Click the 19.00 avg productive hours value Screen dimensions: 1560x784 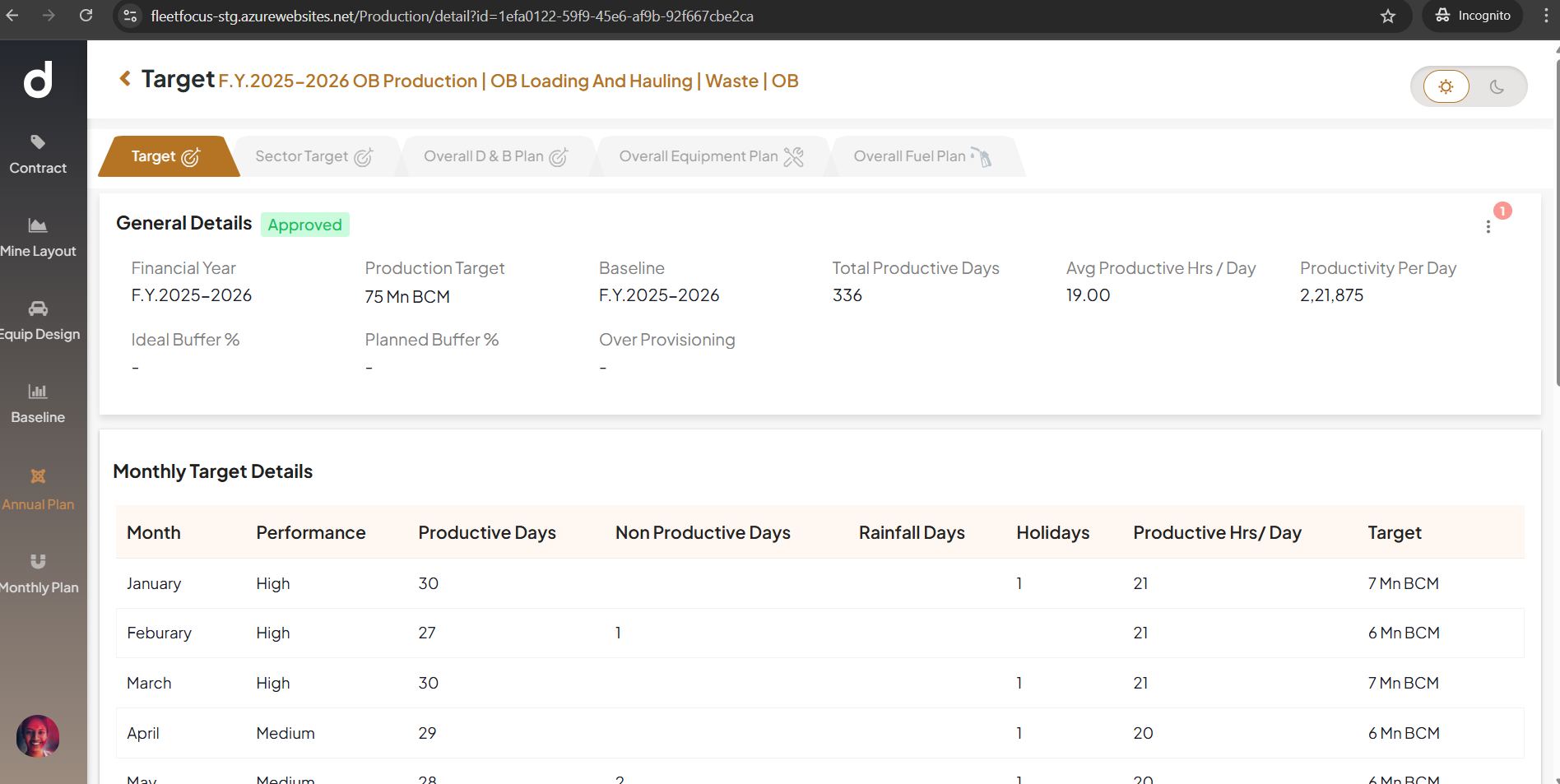pos(1088,295)
